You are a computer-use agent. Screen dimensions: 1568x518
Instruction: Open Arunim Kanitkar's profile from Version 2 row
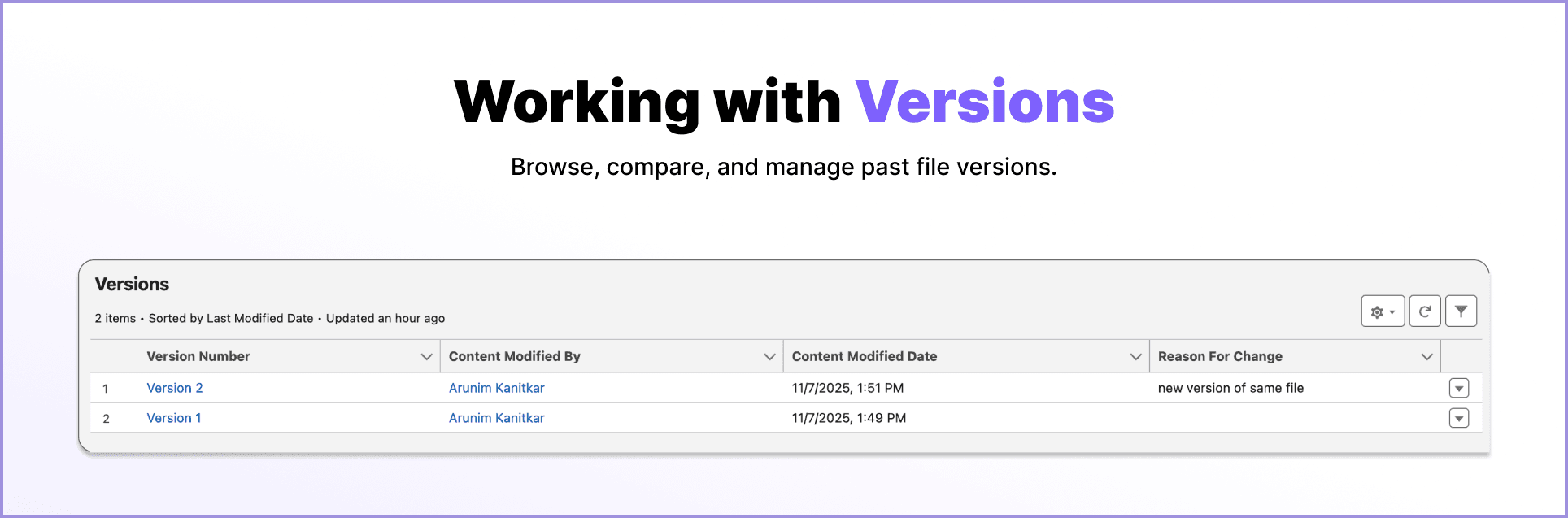pos(496,388)
